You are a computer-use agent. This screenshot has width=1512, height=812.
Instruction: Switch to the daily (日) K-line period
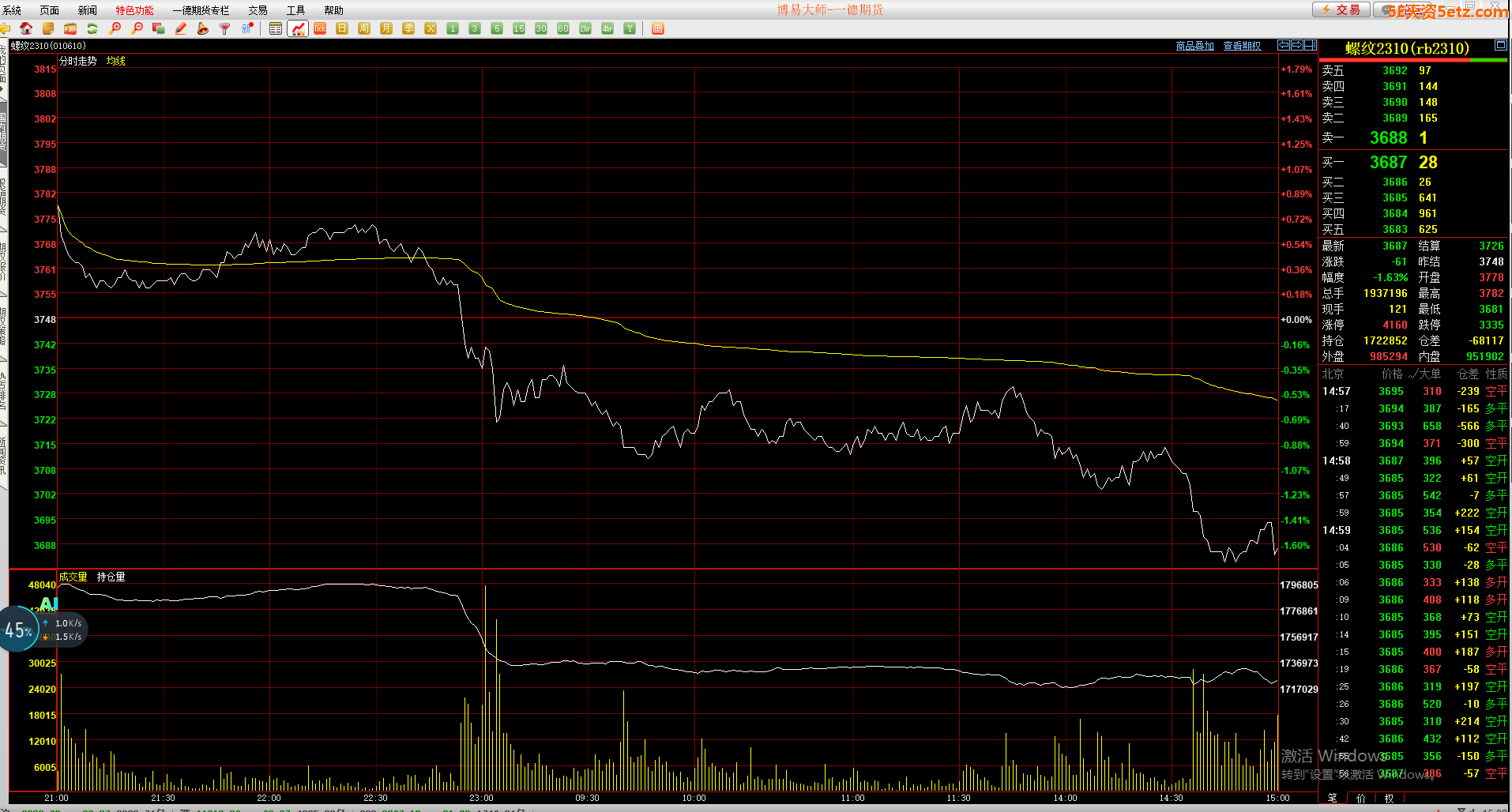point(342,28)
